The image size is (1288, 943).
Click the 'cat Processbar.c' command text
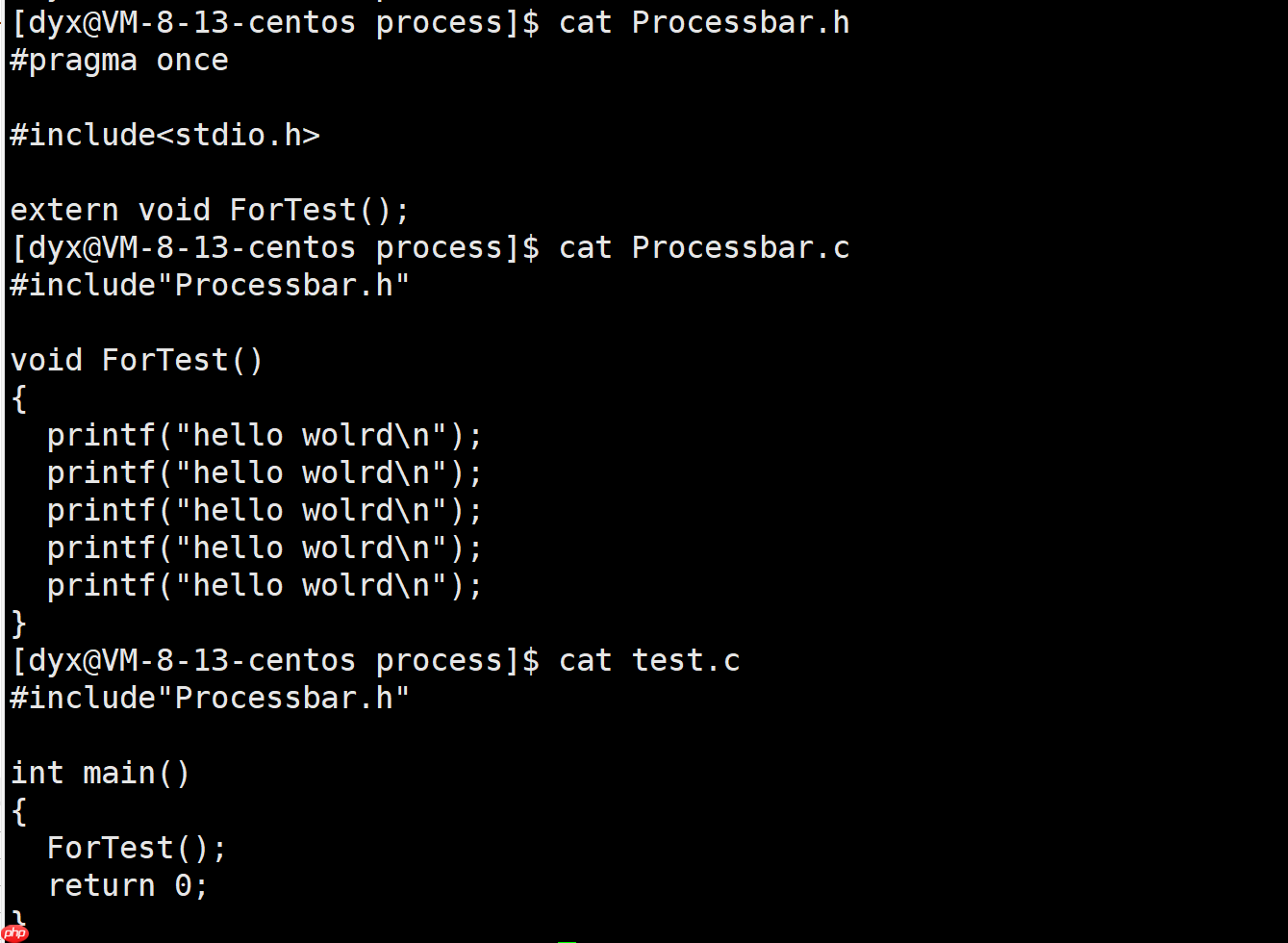[x=704, y=247]
